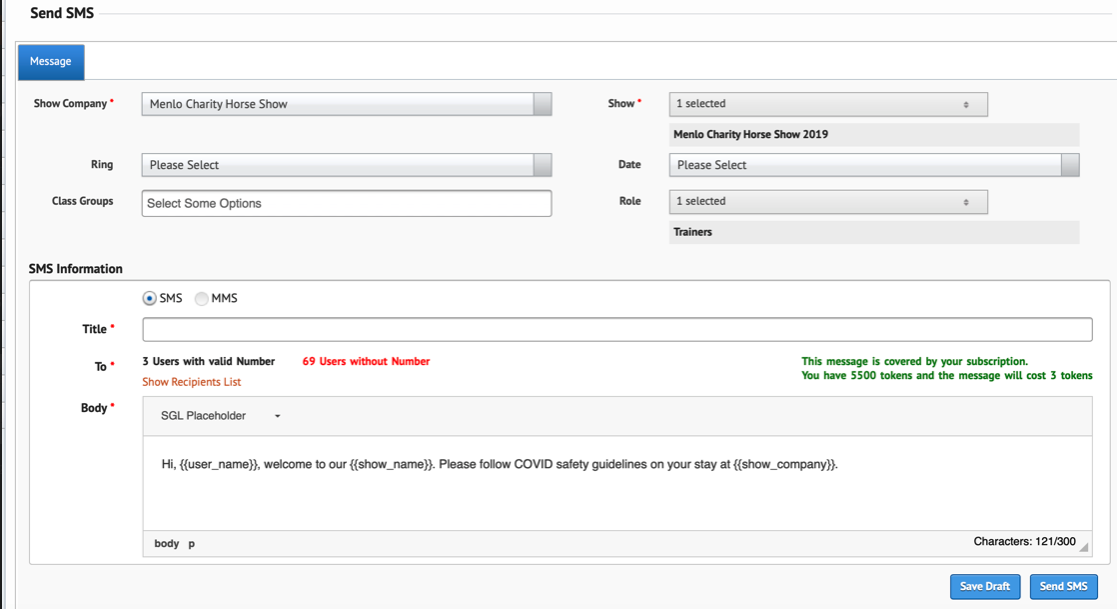Click the Title input field
The image size is (1117, 609).
(617, 330)
